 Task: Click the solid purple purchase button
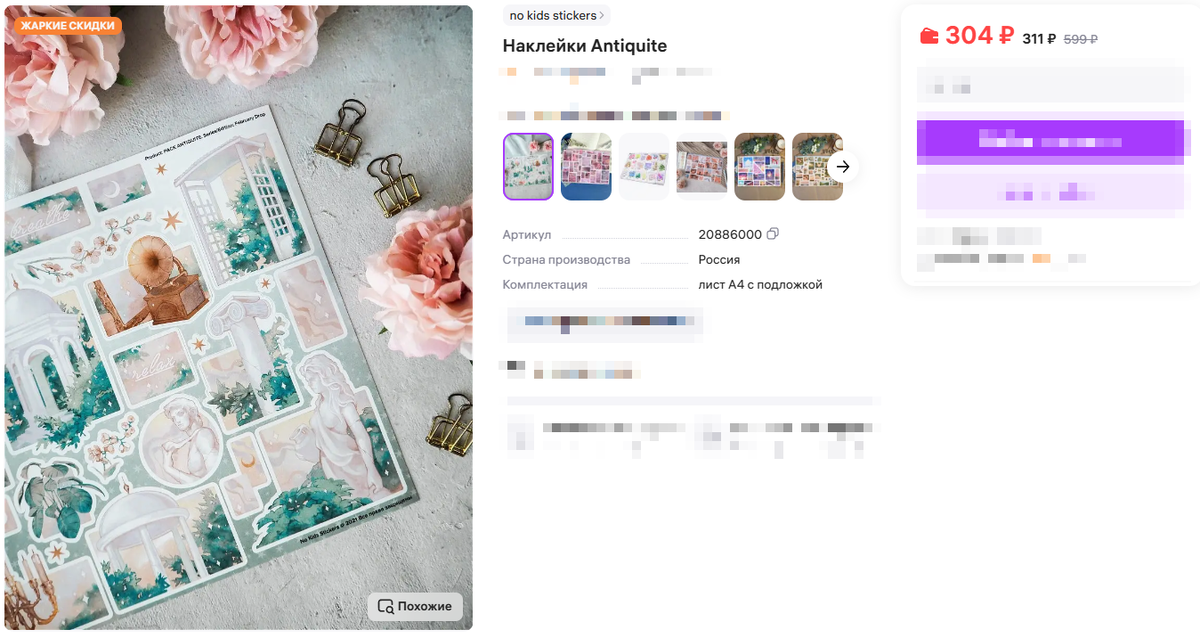click(1050, 142)
